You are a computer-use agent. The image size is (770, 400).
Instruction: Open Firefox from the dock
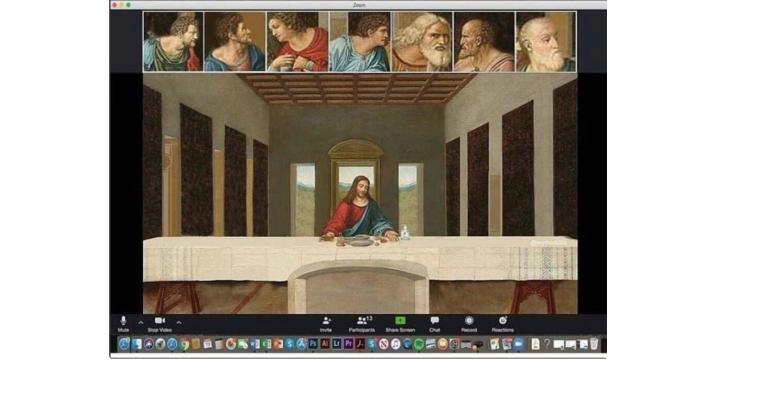(x=231, y=345)
